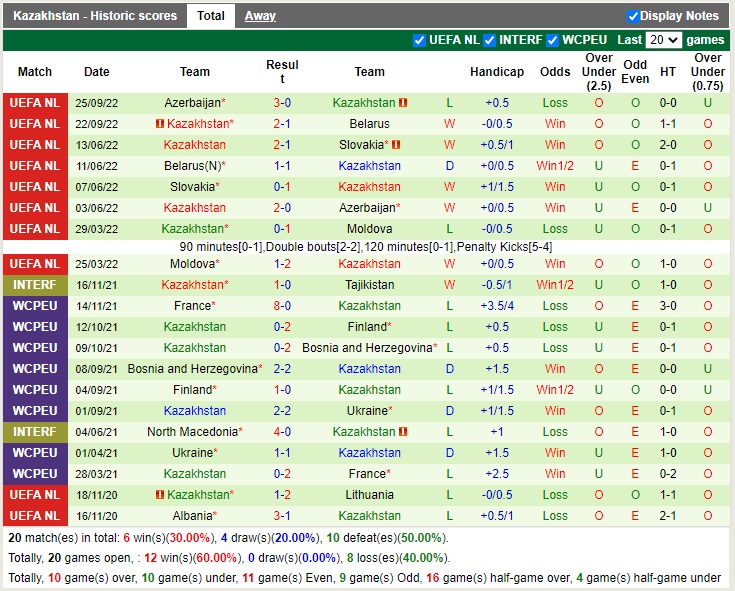Click red card icon in North Macedonia 4-0 row
735x591 pixels.
click(x=403, y=432)
